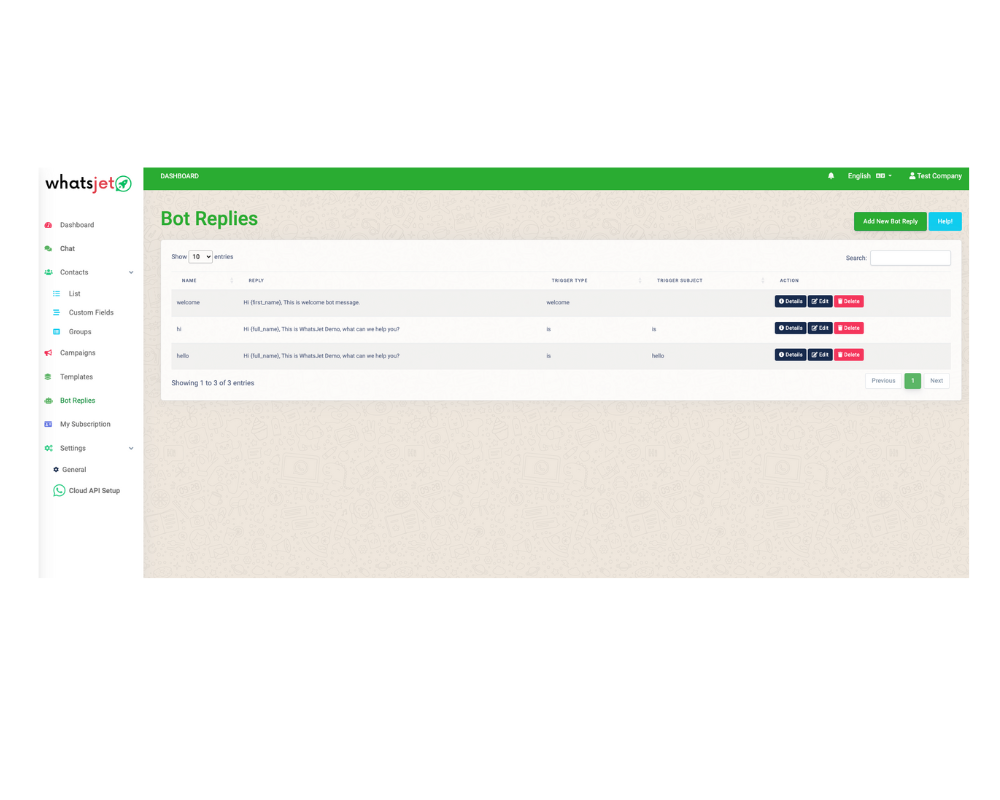The height and width of the screenshot is (800, 1000).
Task: Click the Search input field
Action: (910, 258)
